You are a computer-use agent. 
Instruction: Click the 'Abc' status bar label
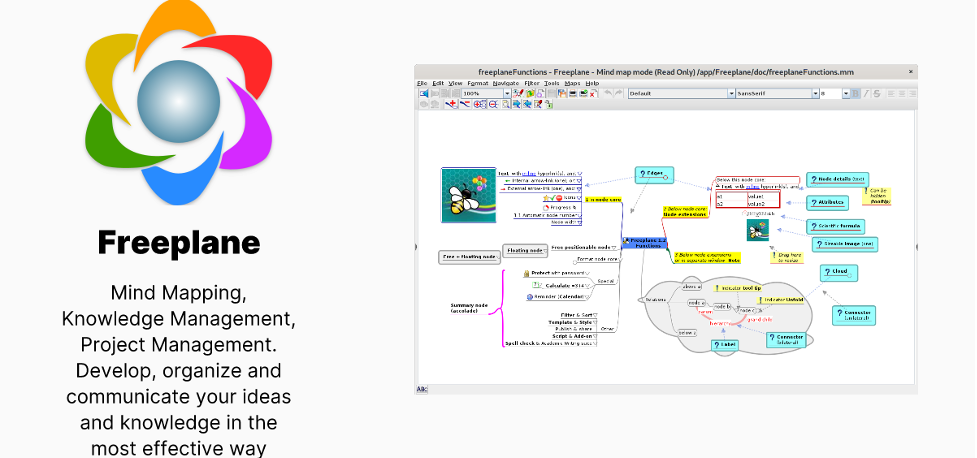tap(422, 389)
